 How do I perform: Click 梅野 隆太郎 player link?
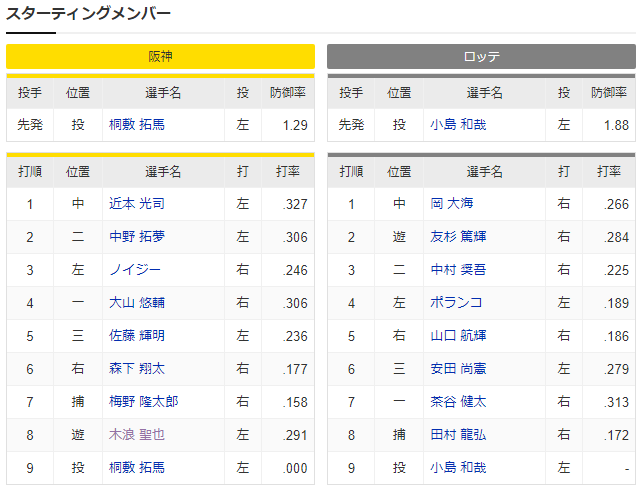click(x=144, y=402)
